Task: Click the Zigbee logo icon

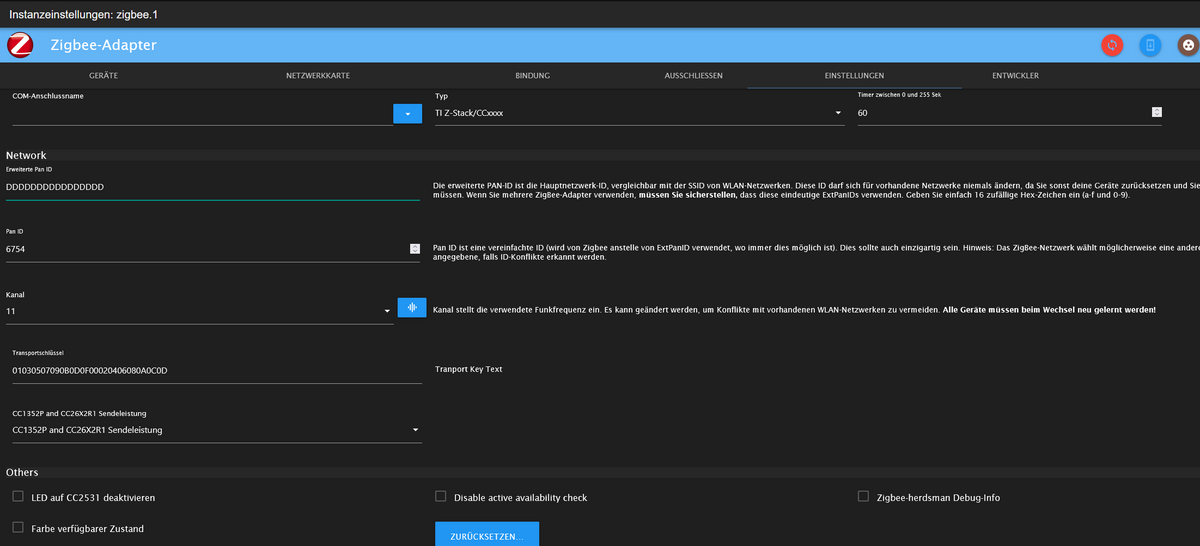Action: pos(20,45)
